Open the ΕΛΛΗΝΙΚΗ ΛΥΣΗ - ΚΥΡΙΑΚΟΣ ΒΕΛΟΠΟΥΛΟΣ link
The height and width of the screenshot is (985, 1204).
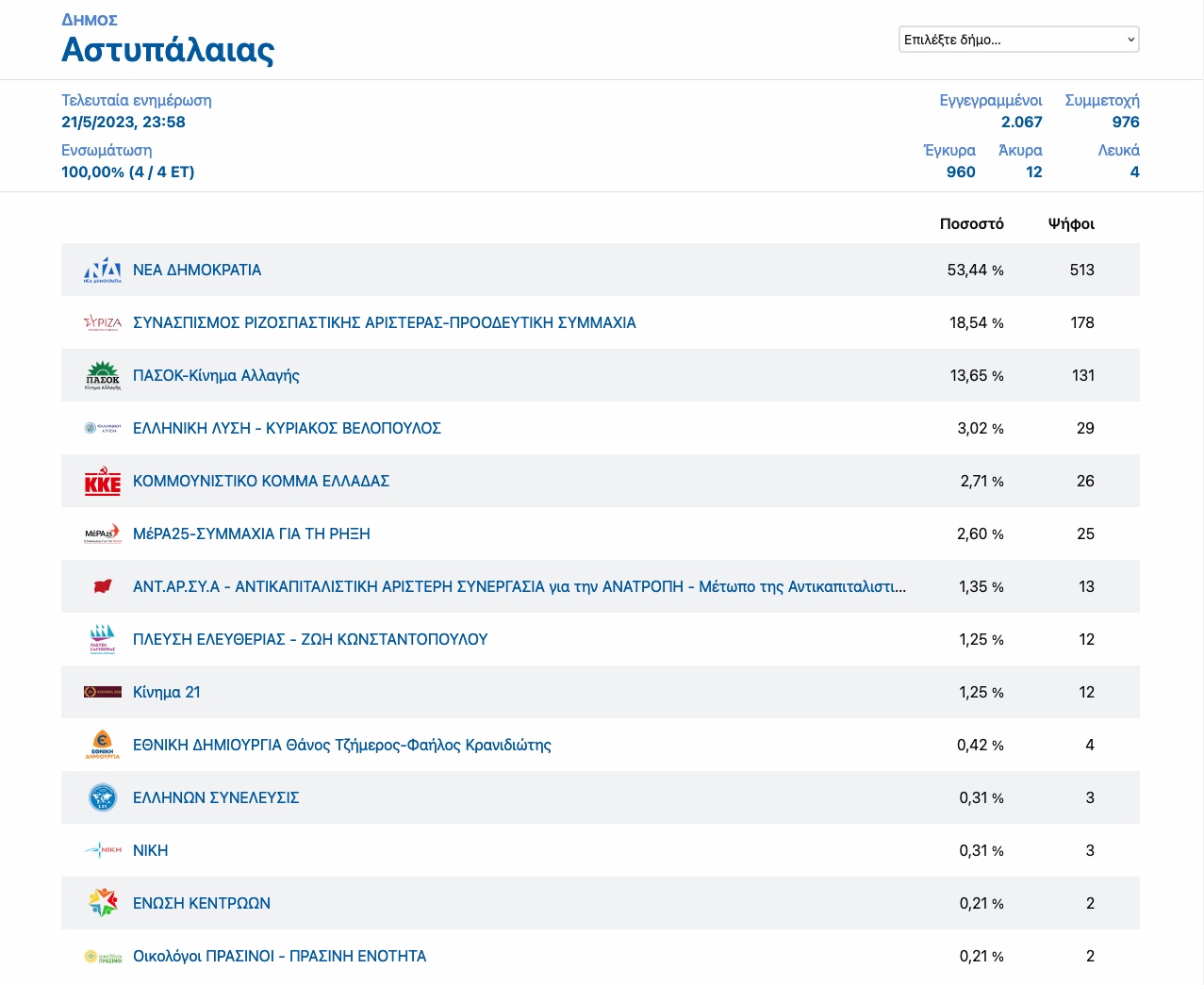tap(287, 428)
